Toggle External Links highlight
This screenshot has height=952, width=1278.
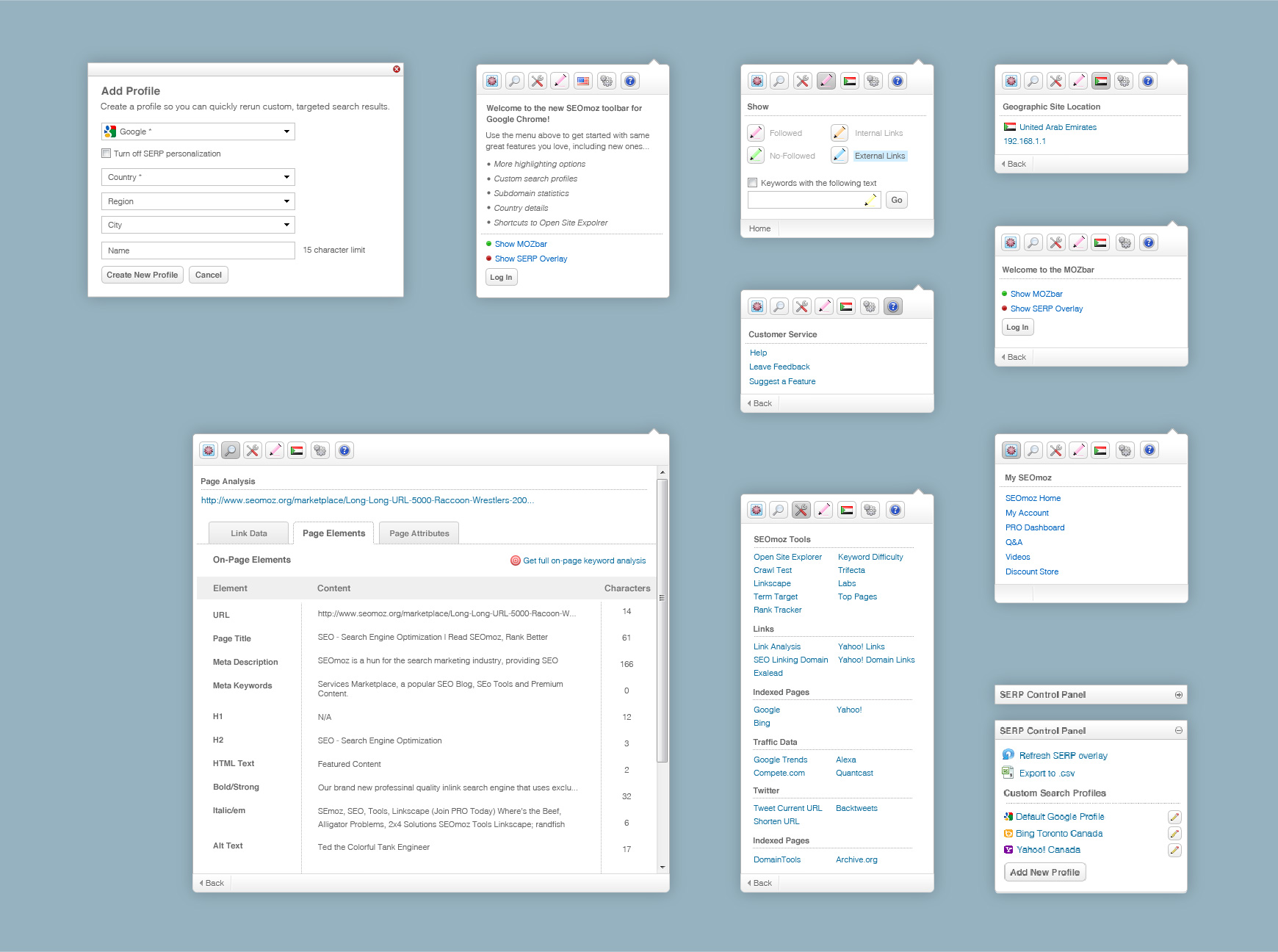click(840, 155)
